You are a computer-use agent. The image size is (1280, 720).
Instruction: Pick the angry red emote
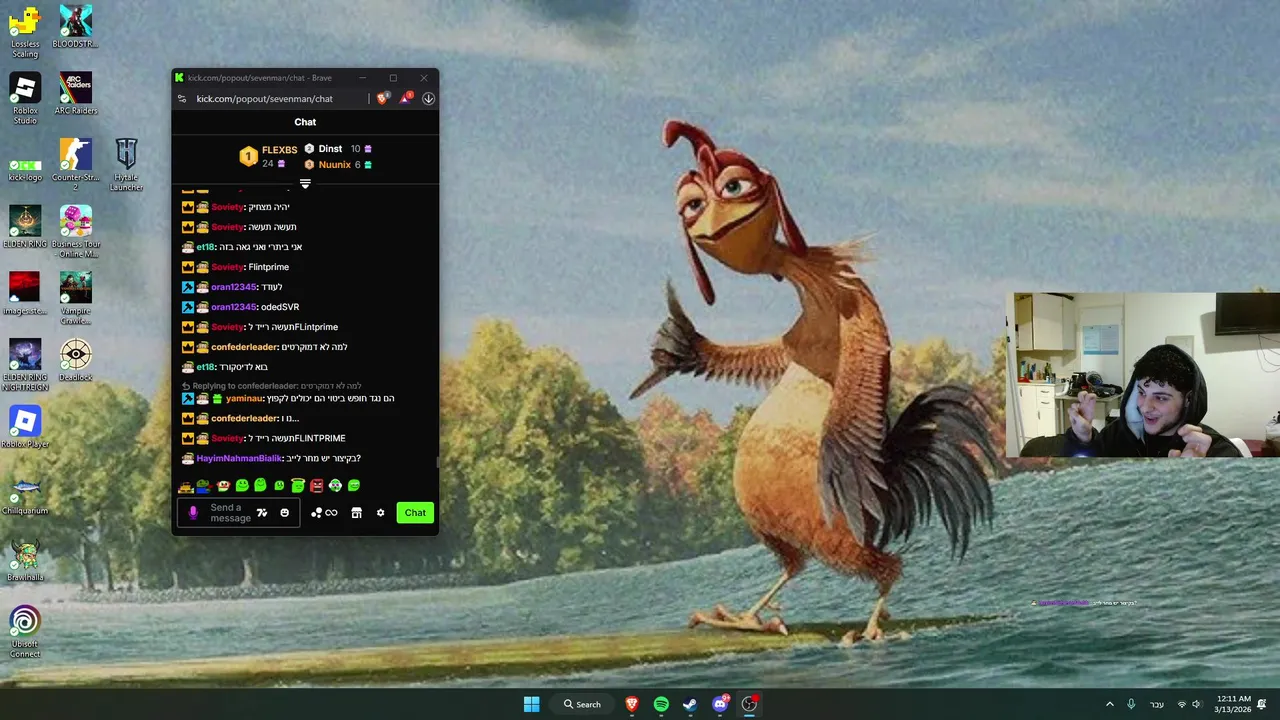point(316,485)
